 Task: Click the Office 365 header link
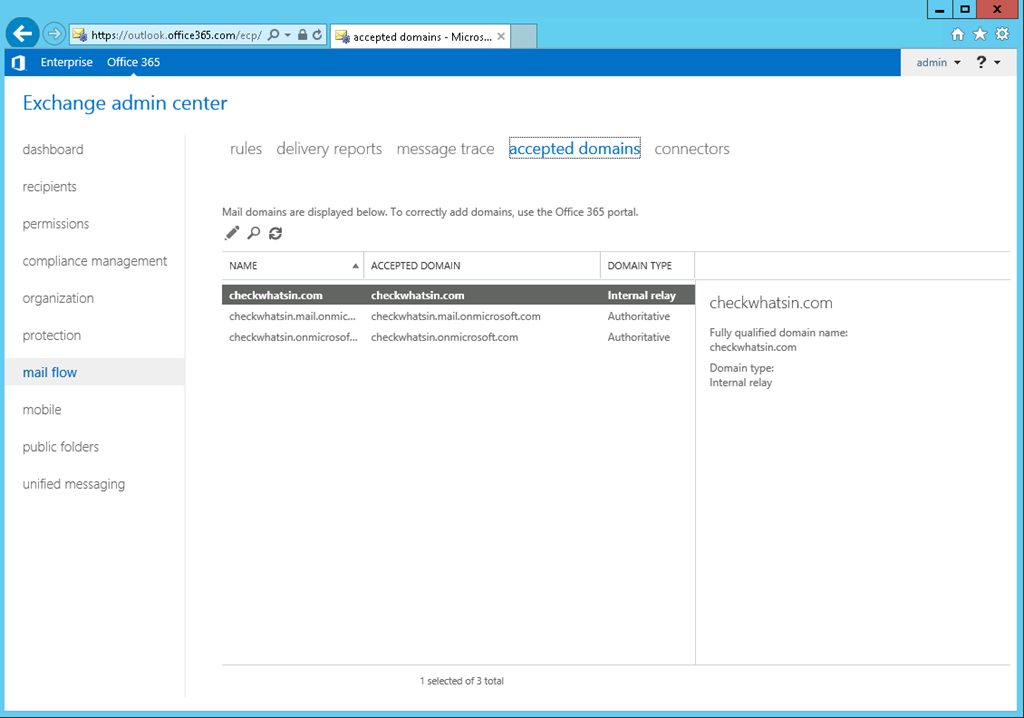point(133,62)
